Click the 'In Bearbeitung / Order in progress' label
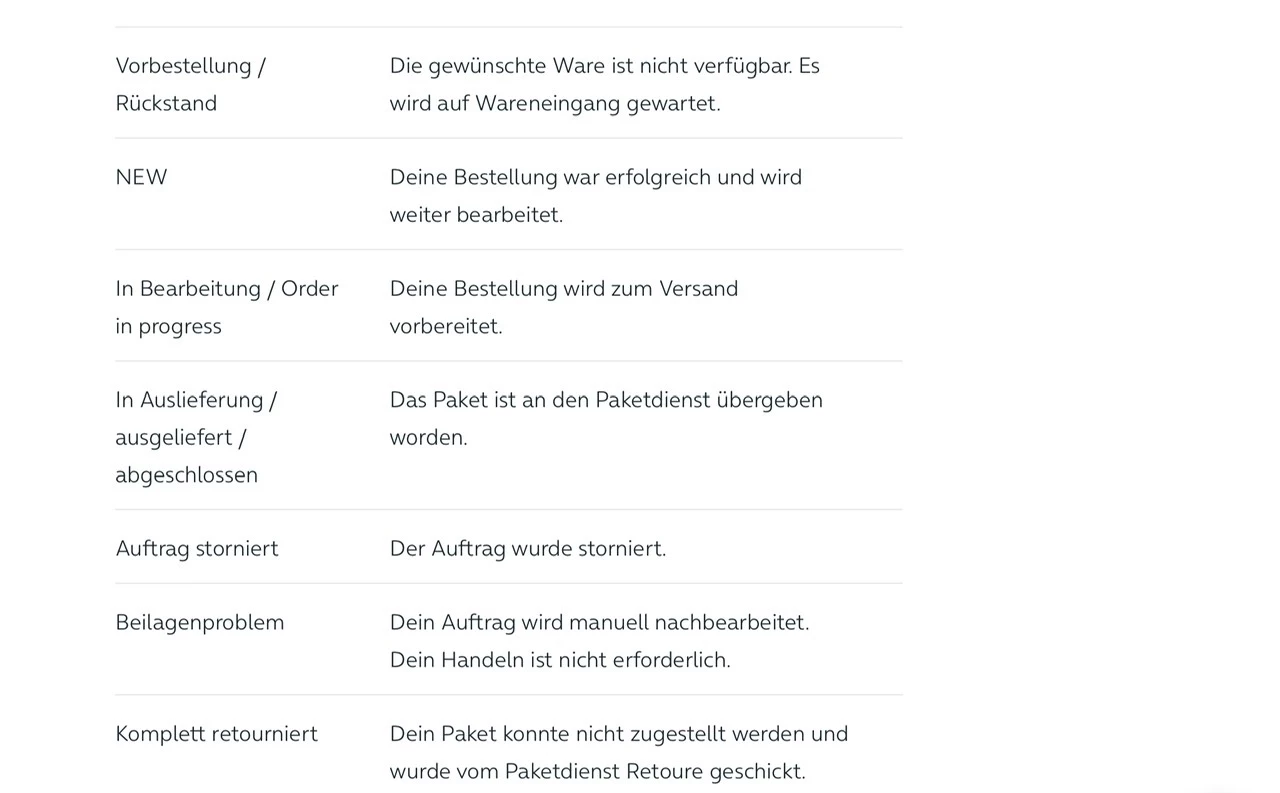 point(226,307)
